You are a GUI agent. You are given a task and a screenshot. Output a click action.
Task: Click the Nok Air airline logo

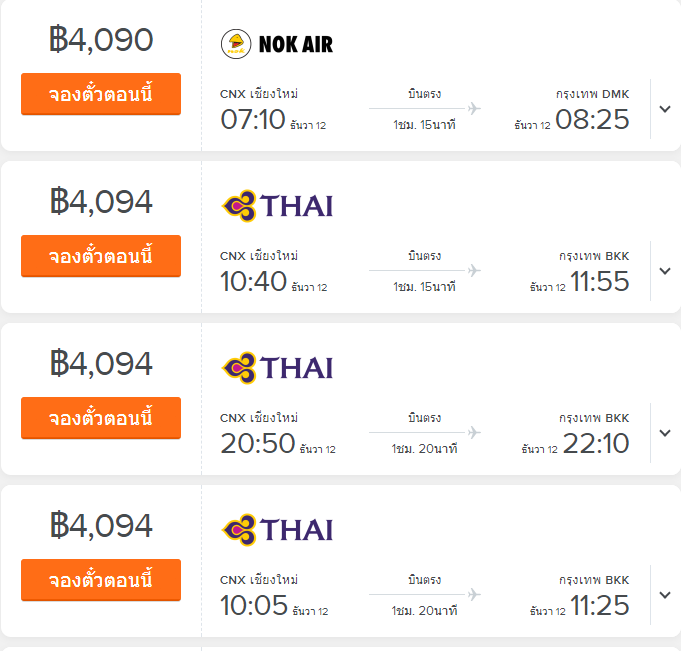(276, 44)
